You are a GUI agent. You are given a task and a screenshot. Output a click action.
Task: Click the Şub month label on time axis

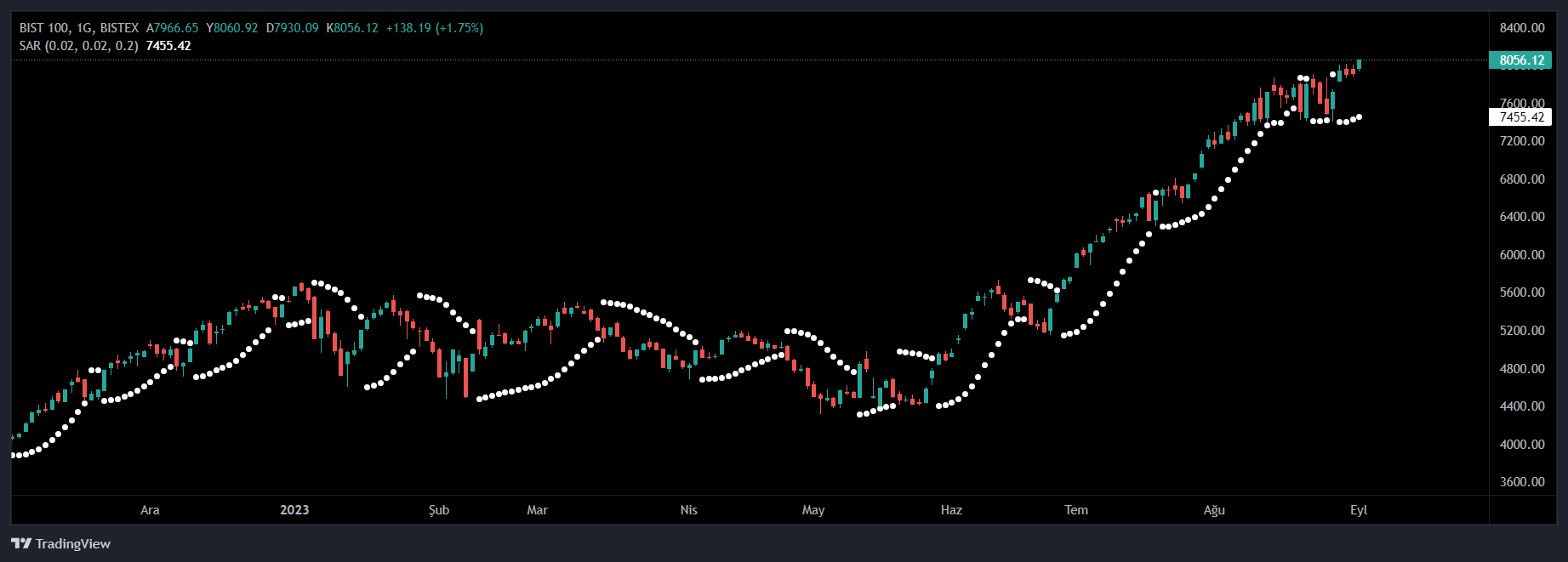click(x=439, y=510)
